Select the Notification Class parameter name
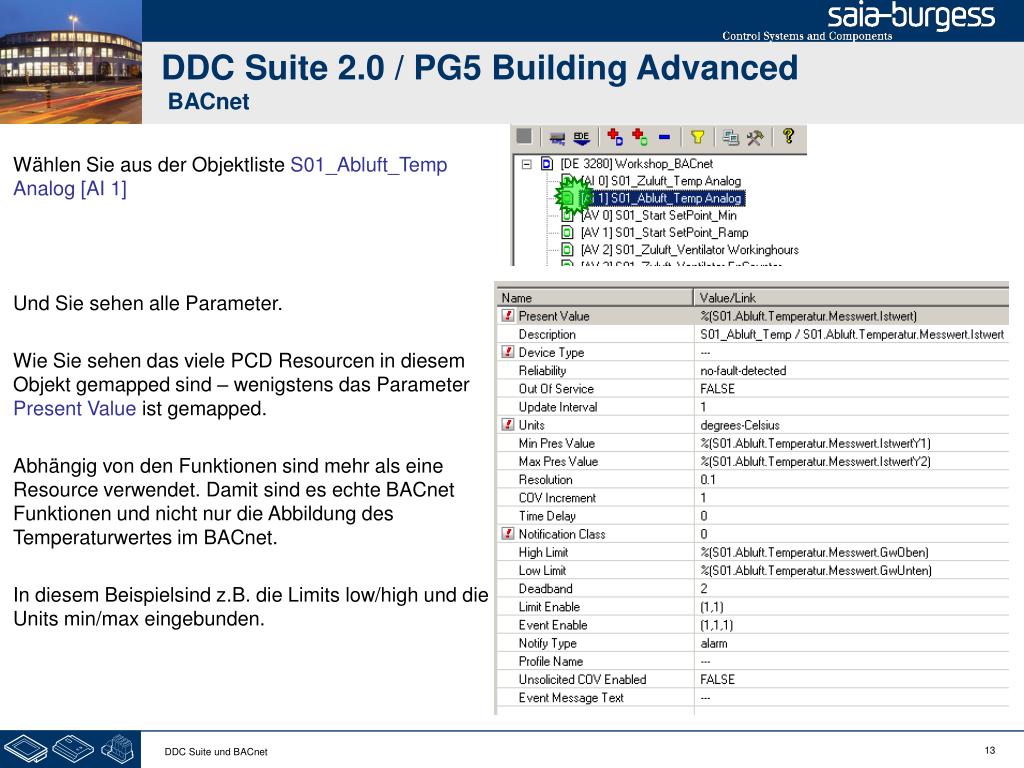 [x=562, y=534]
